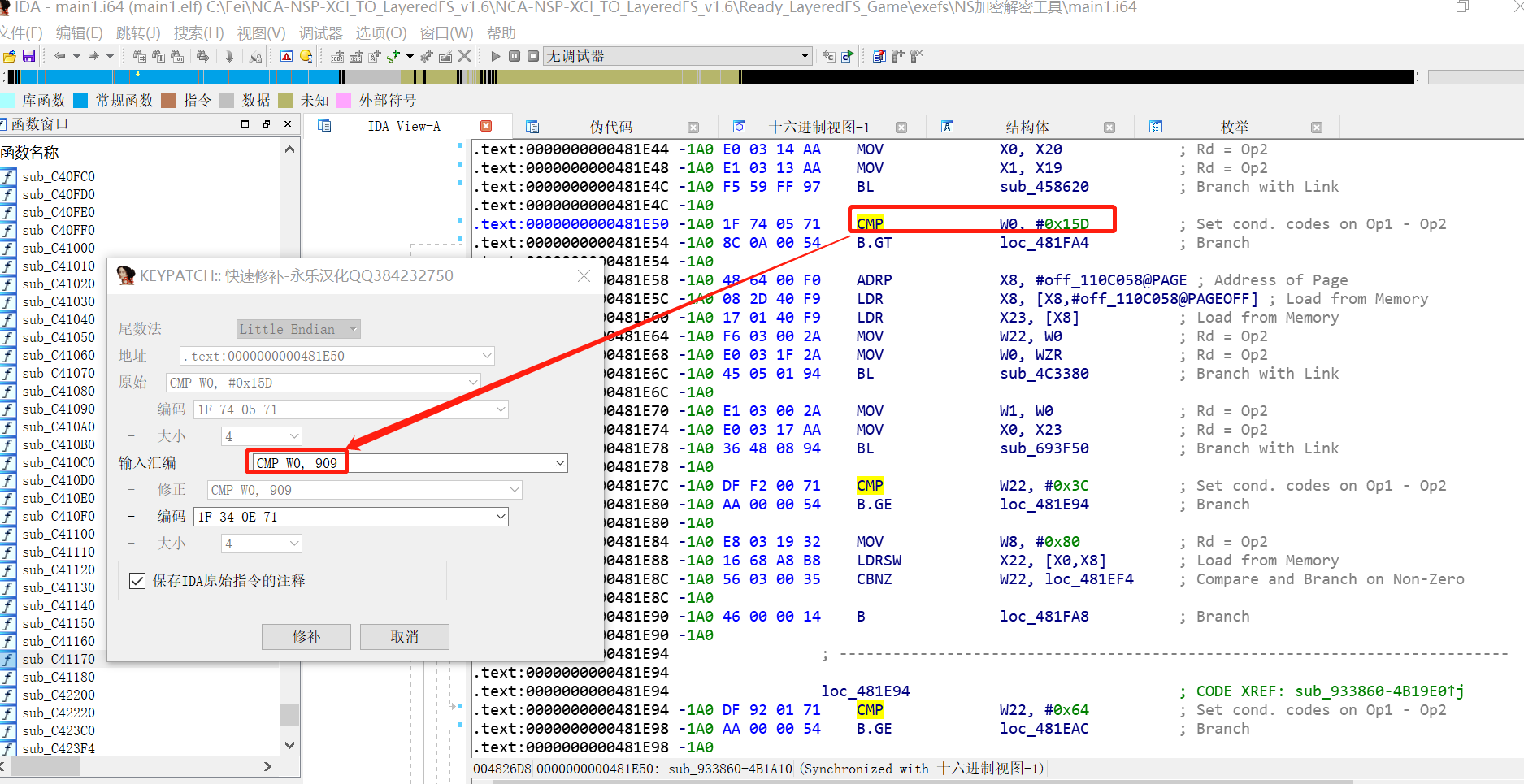Screen dimensions: 1524x784
Task: Click the save database floppy icon
Action: coord(28,56)
